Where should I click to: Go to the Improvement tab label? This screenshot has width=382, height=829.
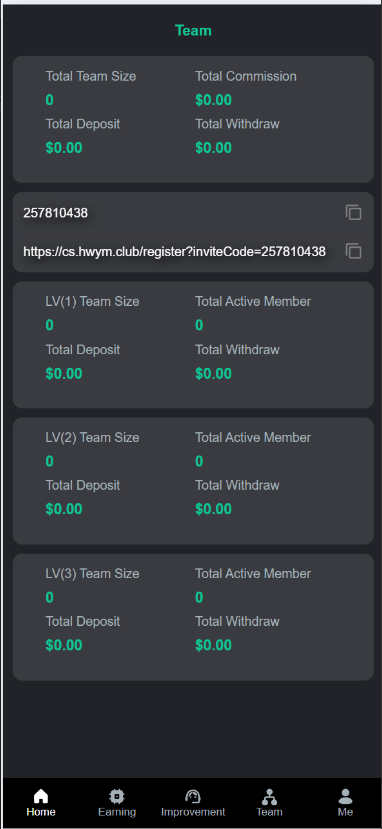[193, 812]
